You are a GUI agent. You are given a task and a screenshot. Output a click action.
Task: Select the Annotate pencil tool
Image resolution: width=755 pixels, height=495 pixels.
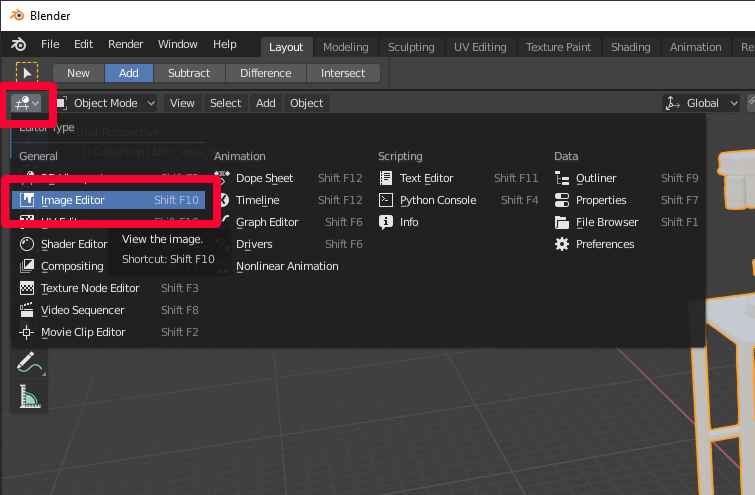pyautogui.click(x=29, y=363)
